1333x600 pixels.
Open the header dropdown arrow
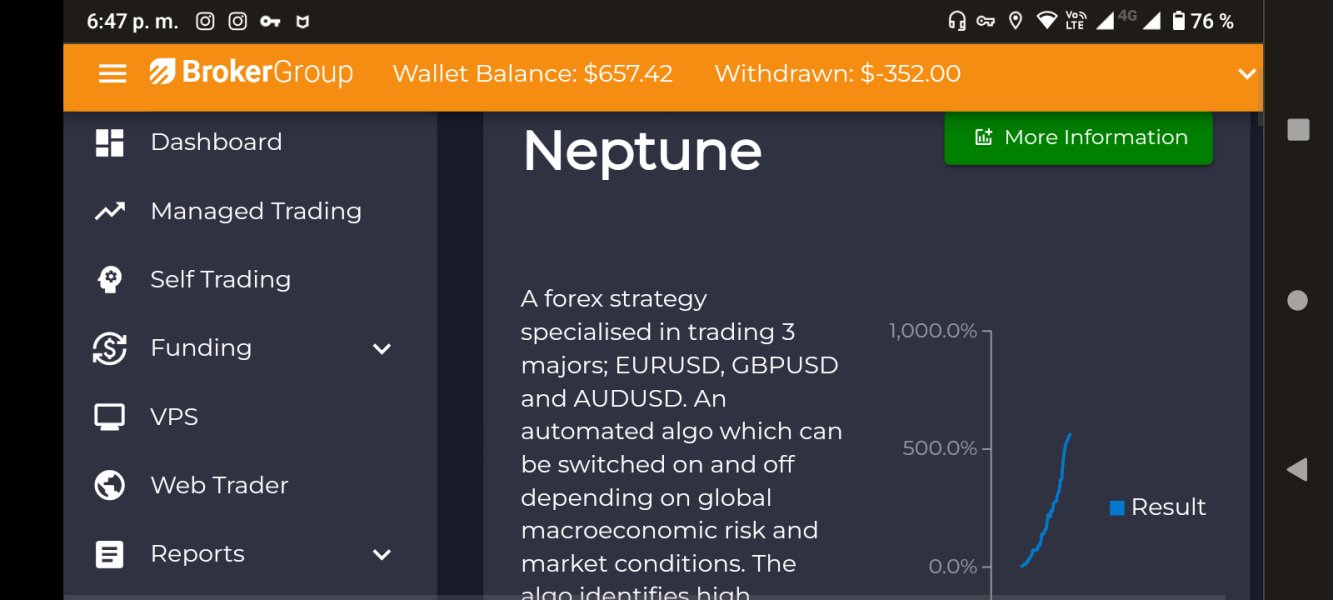(1246, 74)
